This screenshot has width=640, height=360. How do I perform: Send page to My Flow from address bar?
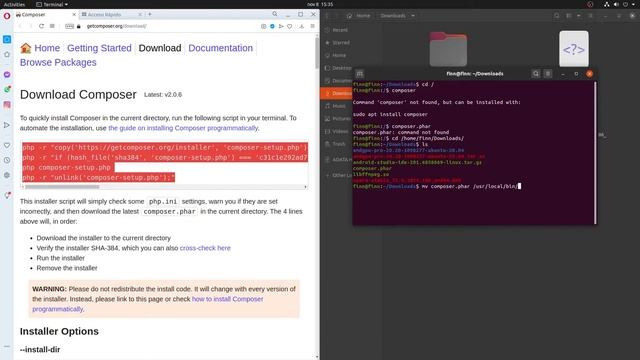tap(281, 26)
